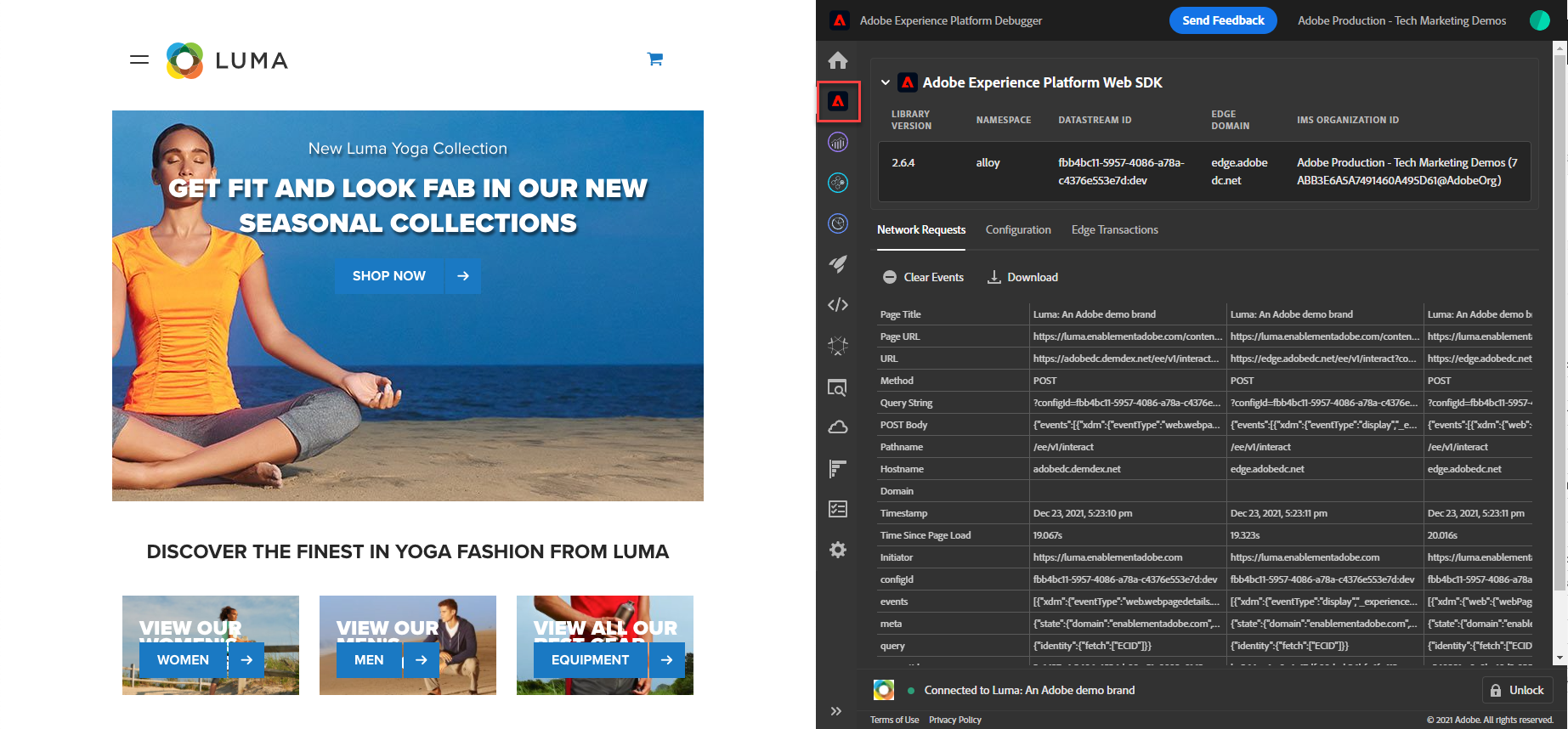Viewport: 1568px width, 729px height.
Task: Select the 'alloy' namespace value
Action: click(988, 162)
